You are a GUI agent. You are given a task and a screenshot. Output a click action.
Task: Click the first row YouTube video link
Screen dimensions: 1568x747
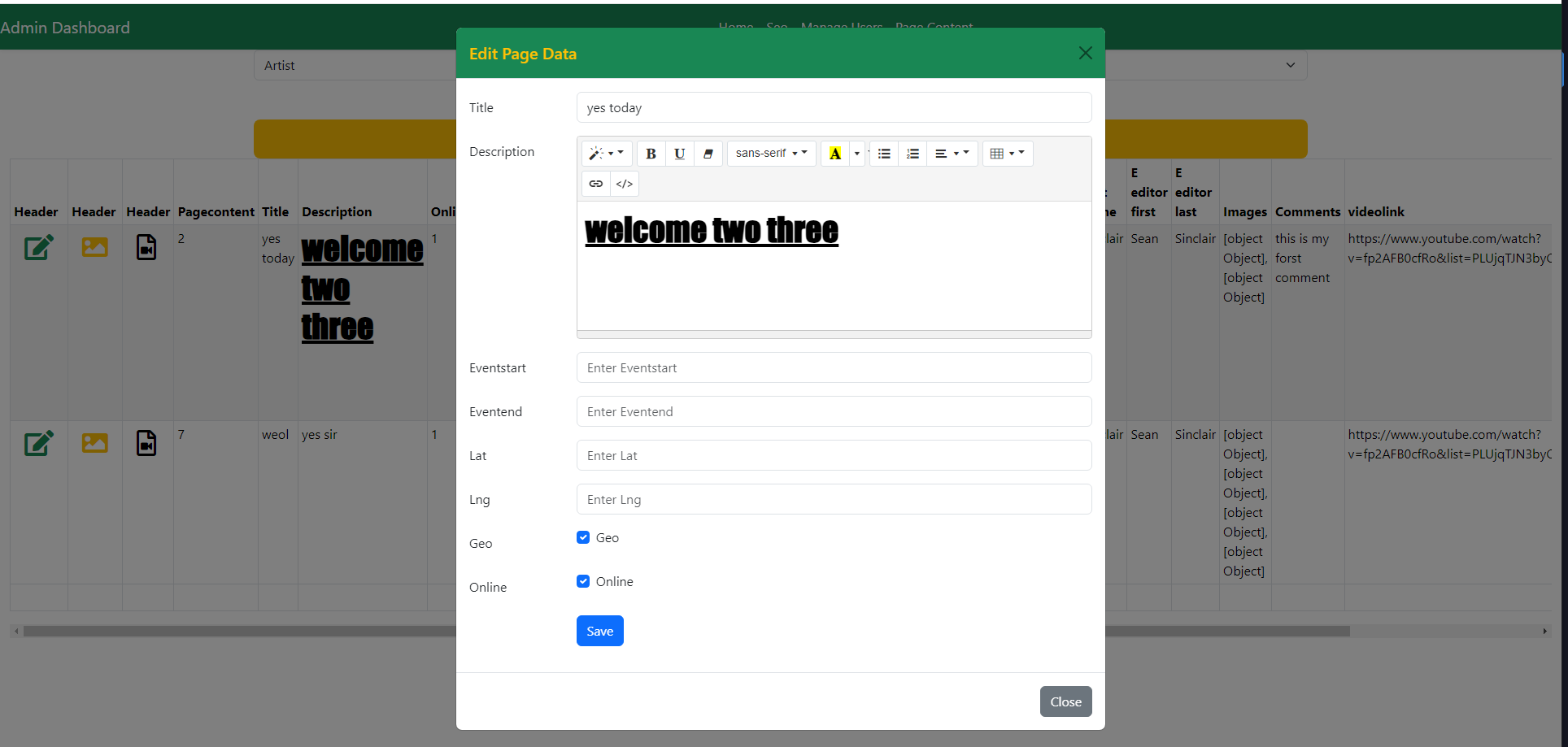click(1449, 248)
